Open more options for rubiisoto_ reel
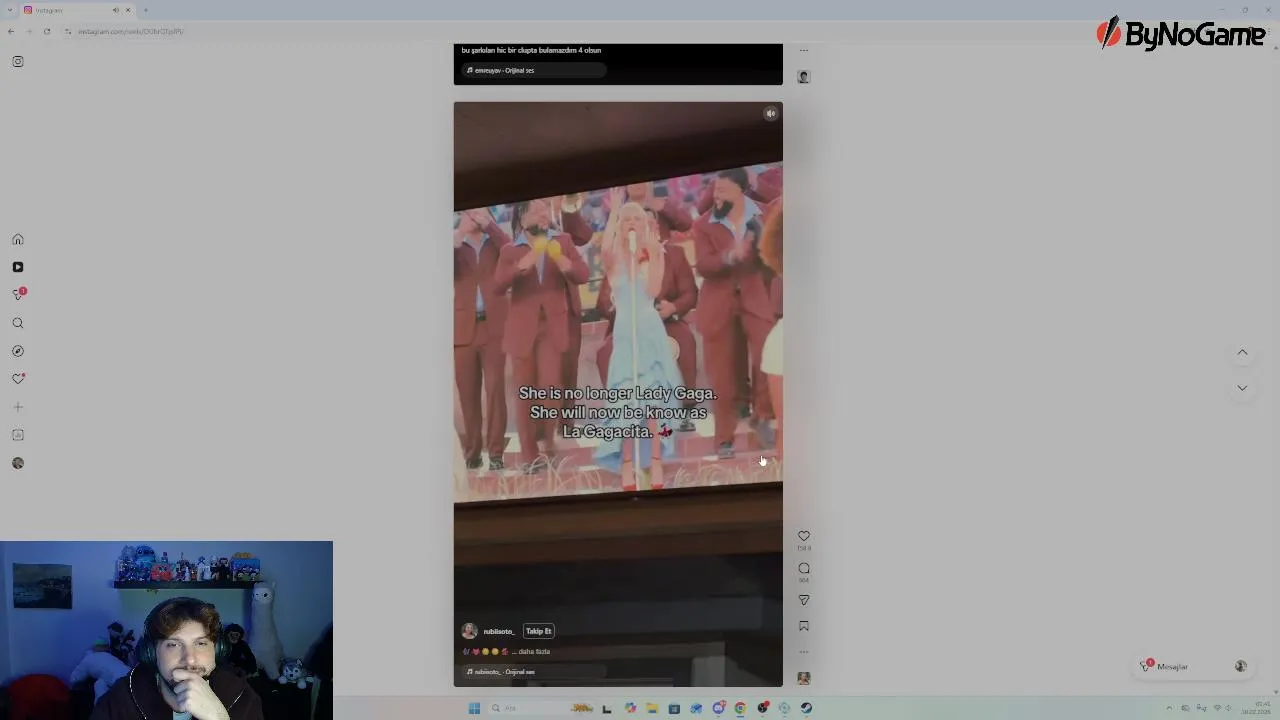The image size is (1280, 720). [x=804, y=652]
